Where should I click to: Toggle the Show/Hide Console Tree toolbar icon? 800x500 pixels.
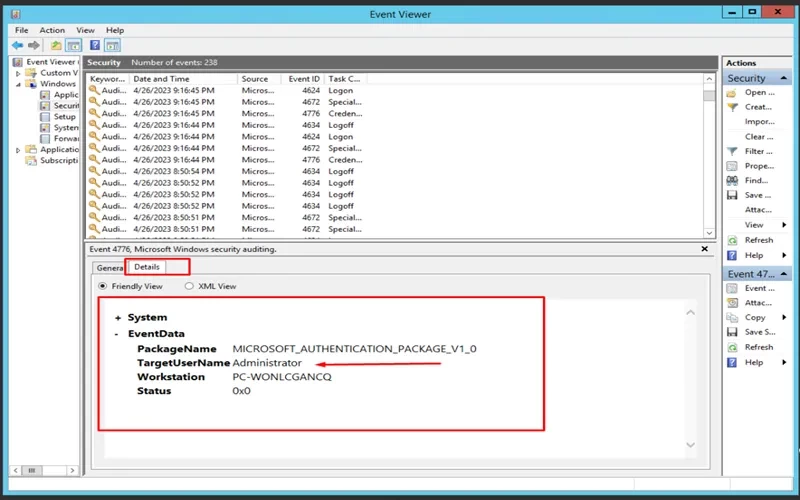point(73,45)
